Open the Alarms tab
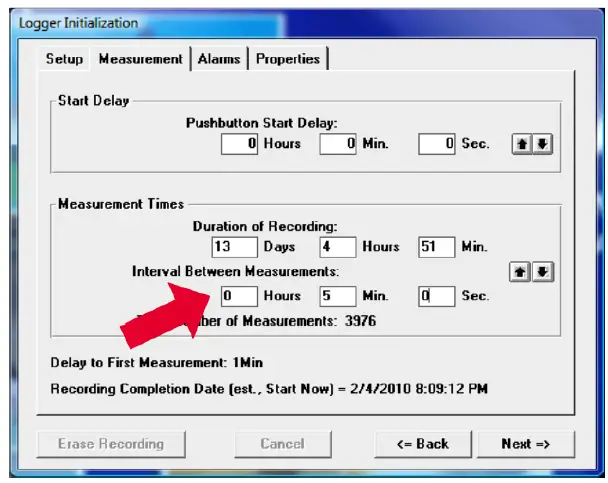The width and height of the screenshot is (608, 483). [219, 59]
